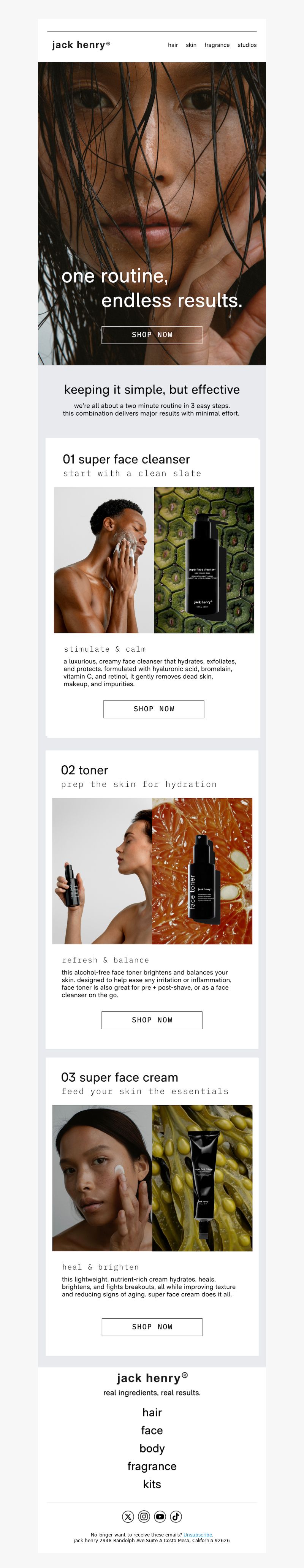Viewport: 304px width, 1568px height.
Task: Open the footer kits link
Action: (152, 1484)
